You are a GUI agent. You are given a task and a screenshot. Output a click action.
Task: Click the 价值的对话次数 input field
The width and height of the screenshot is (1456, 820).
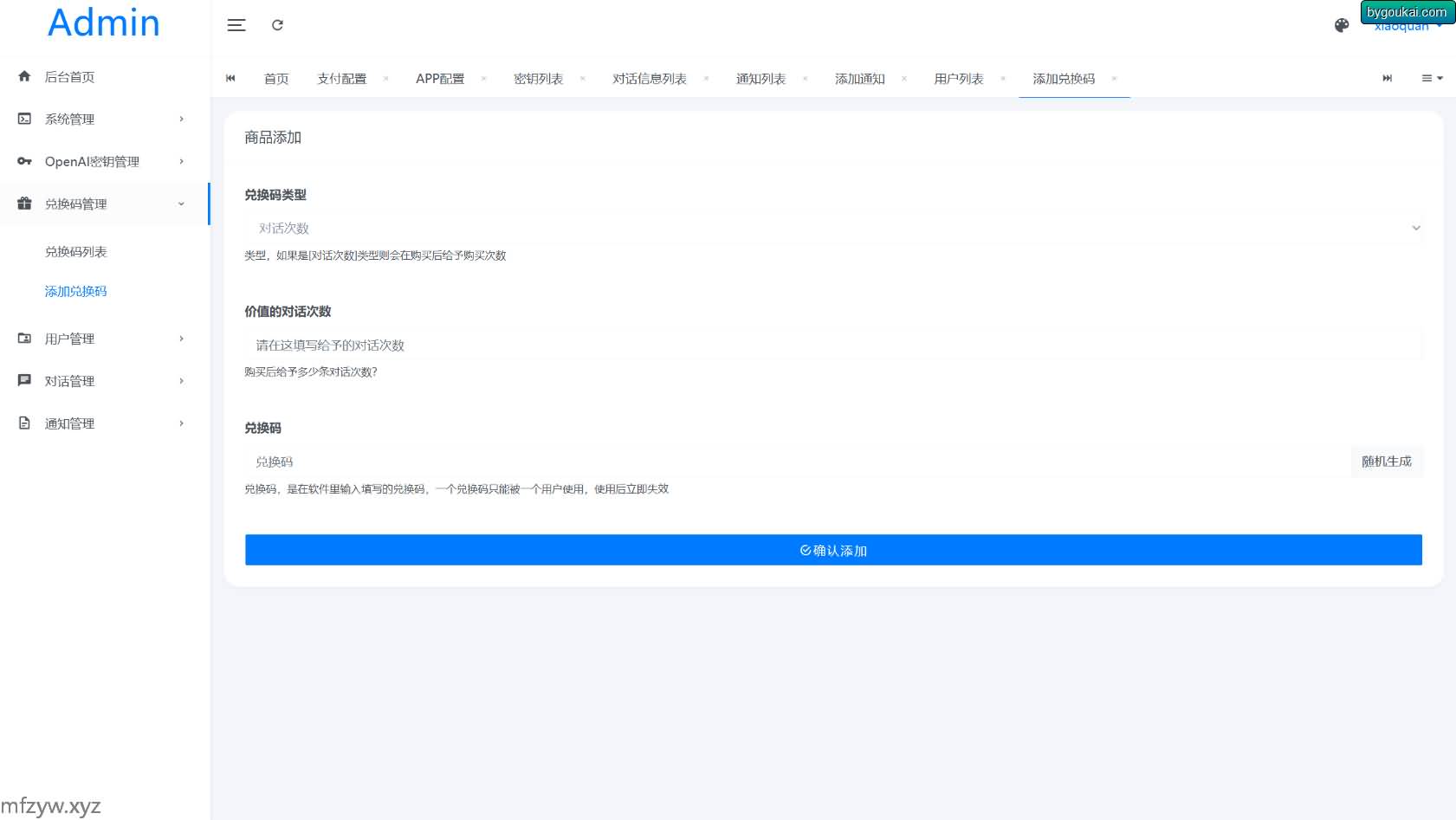[832, 345]
